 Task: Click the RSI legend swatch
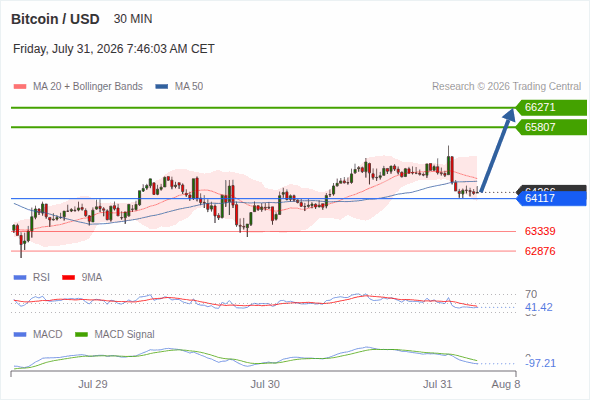tap(20, 278)
